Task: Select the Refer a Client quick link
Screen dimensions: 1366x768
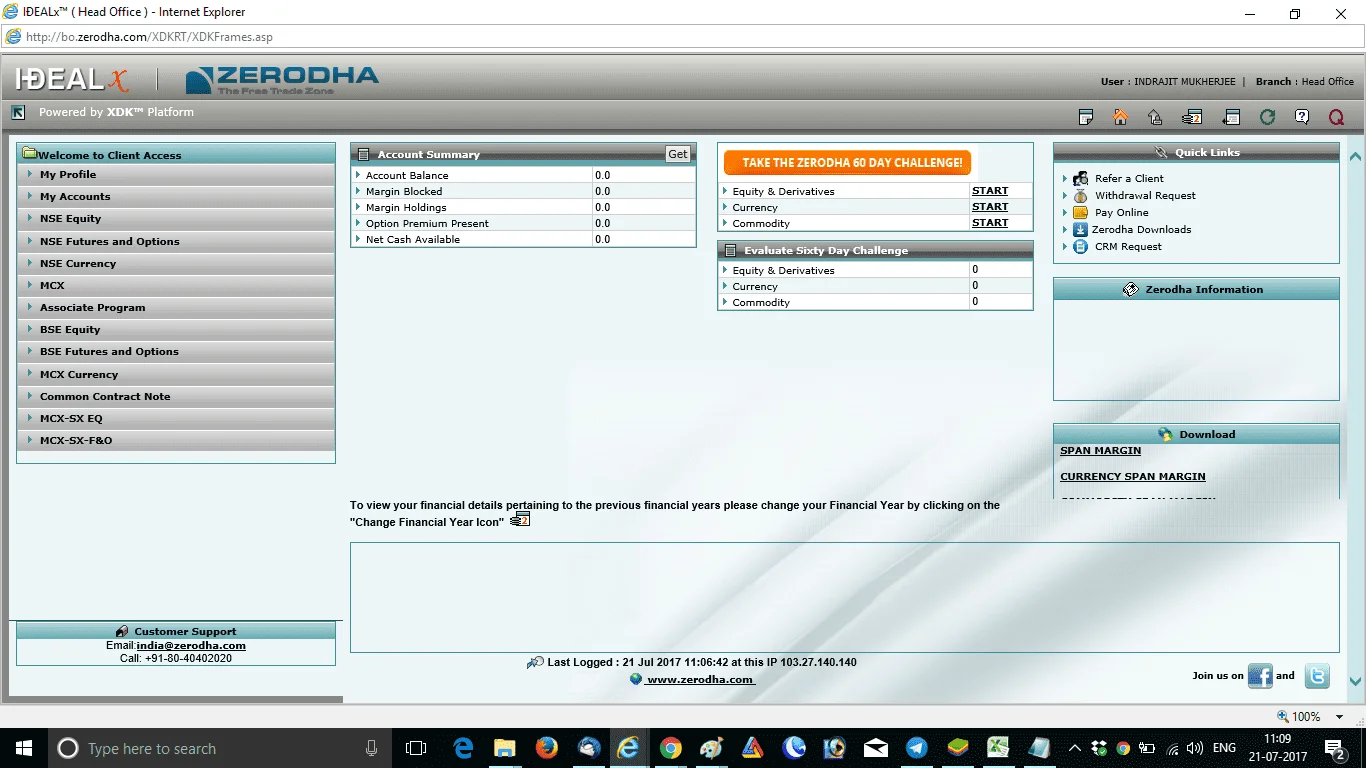Action: click(x=1129, y=178)
